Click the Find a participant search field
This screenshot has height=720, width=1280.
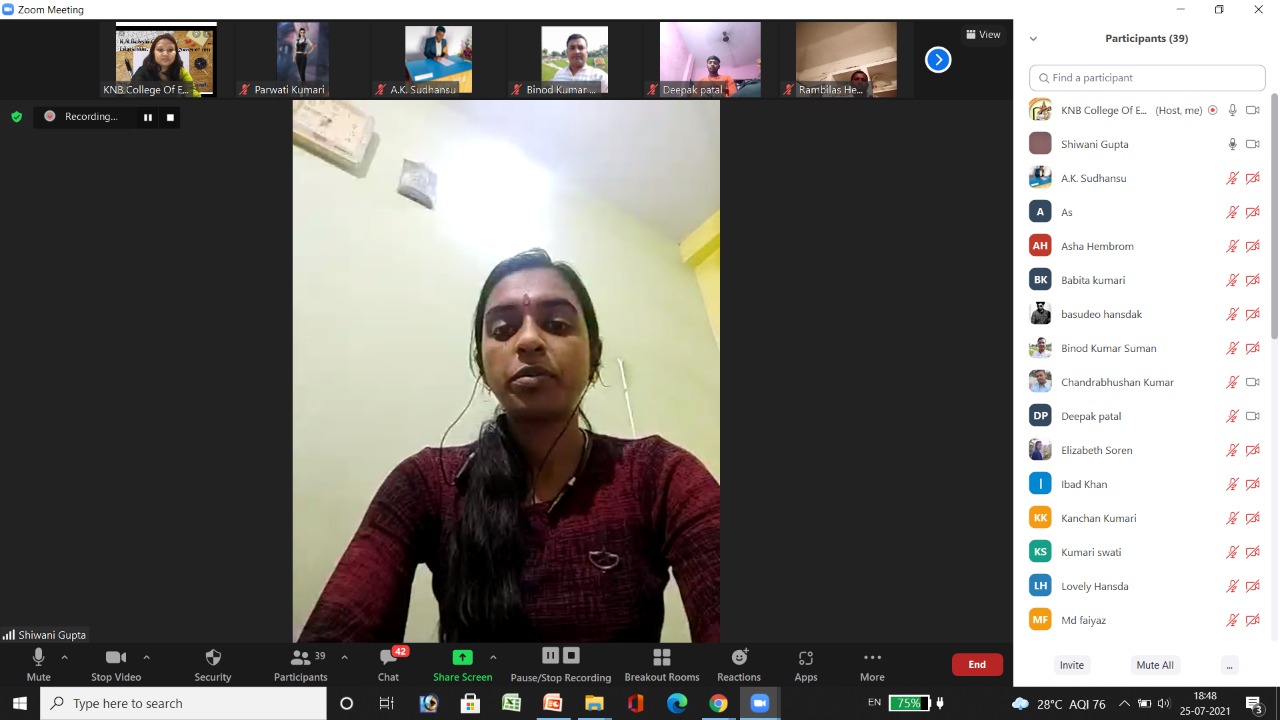pos(1147,77)
